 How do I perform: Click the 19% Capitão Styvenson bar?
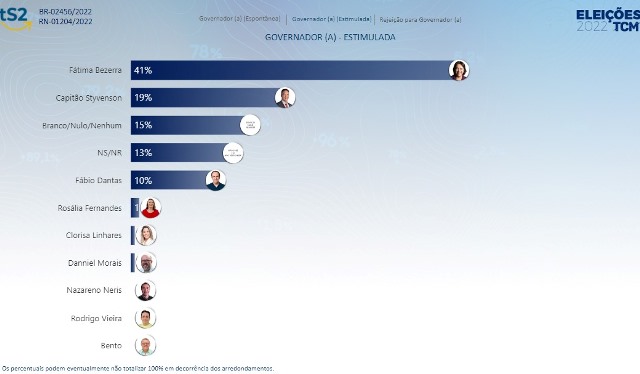pos(208,98)
